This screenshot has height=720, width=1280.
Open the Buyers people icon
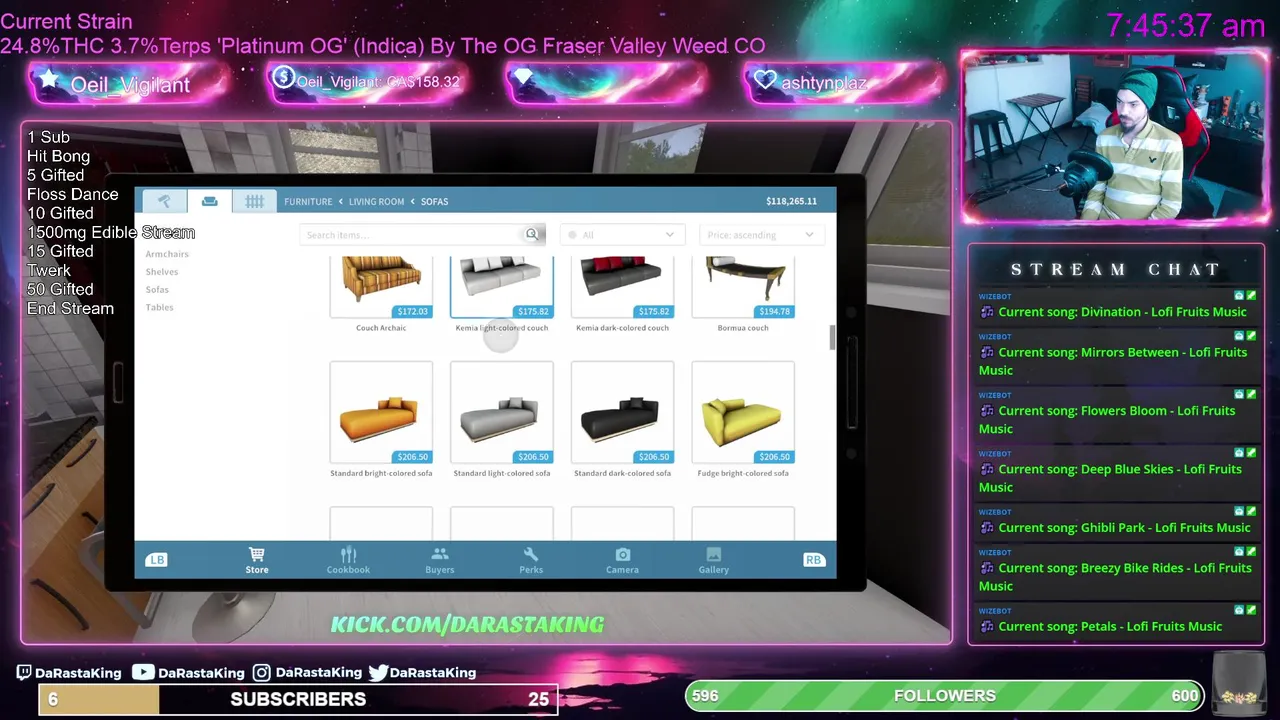pyautogui.click(x=440, y=555)
